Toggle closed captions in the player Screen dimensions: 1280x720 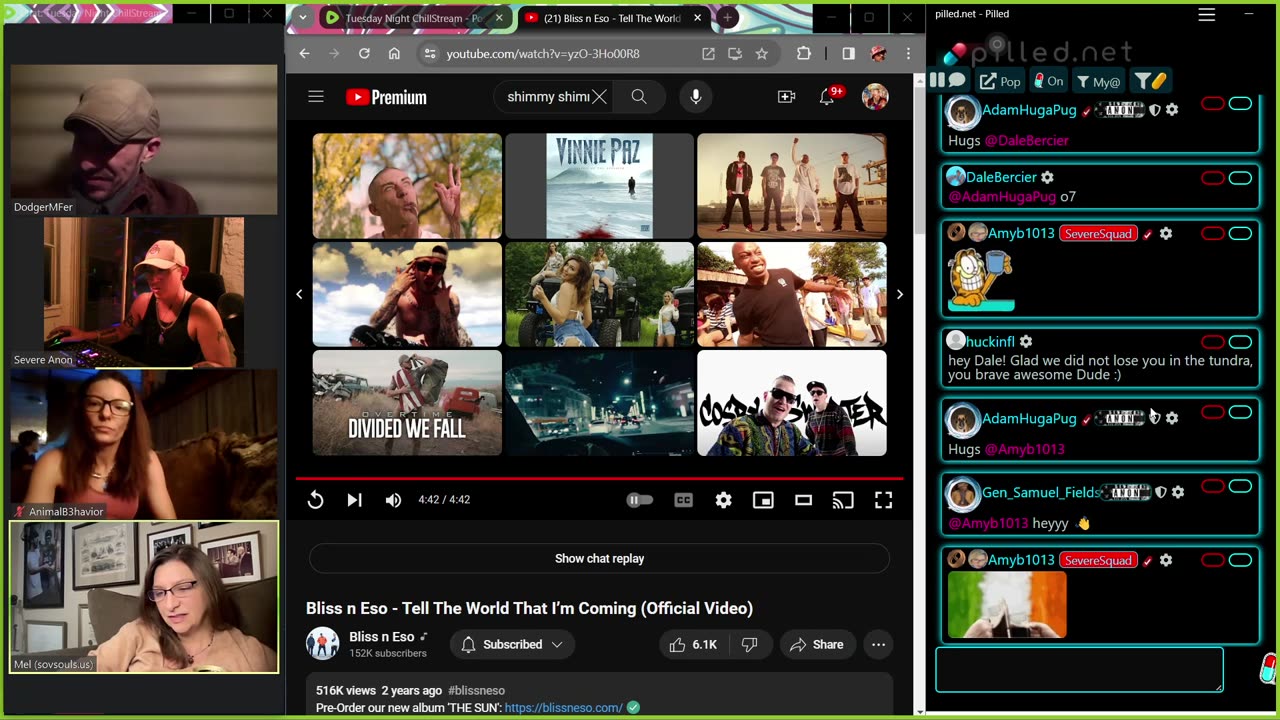point(683,500)
